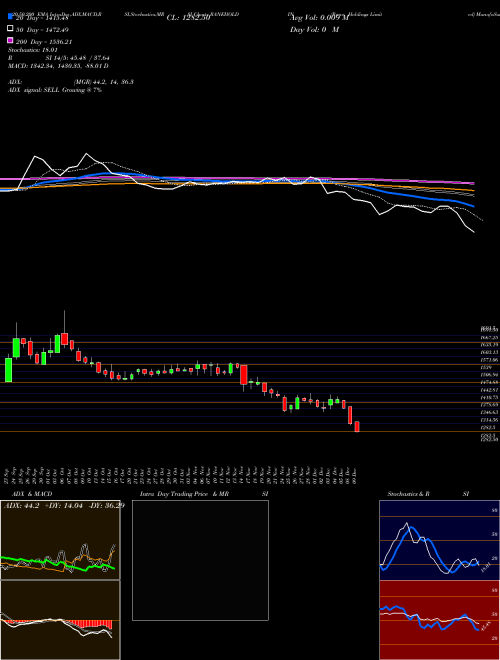Open the RSI red panel chart

tap(439, 620)
